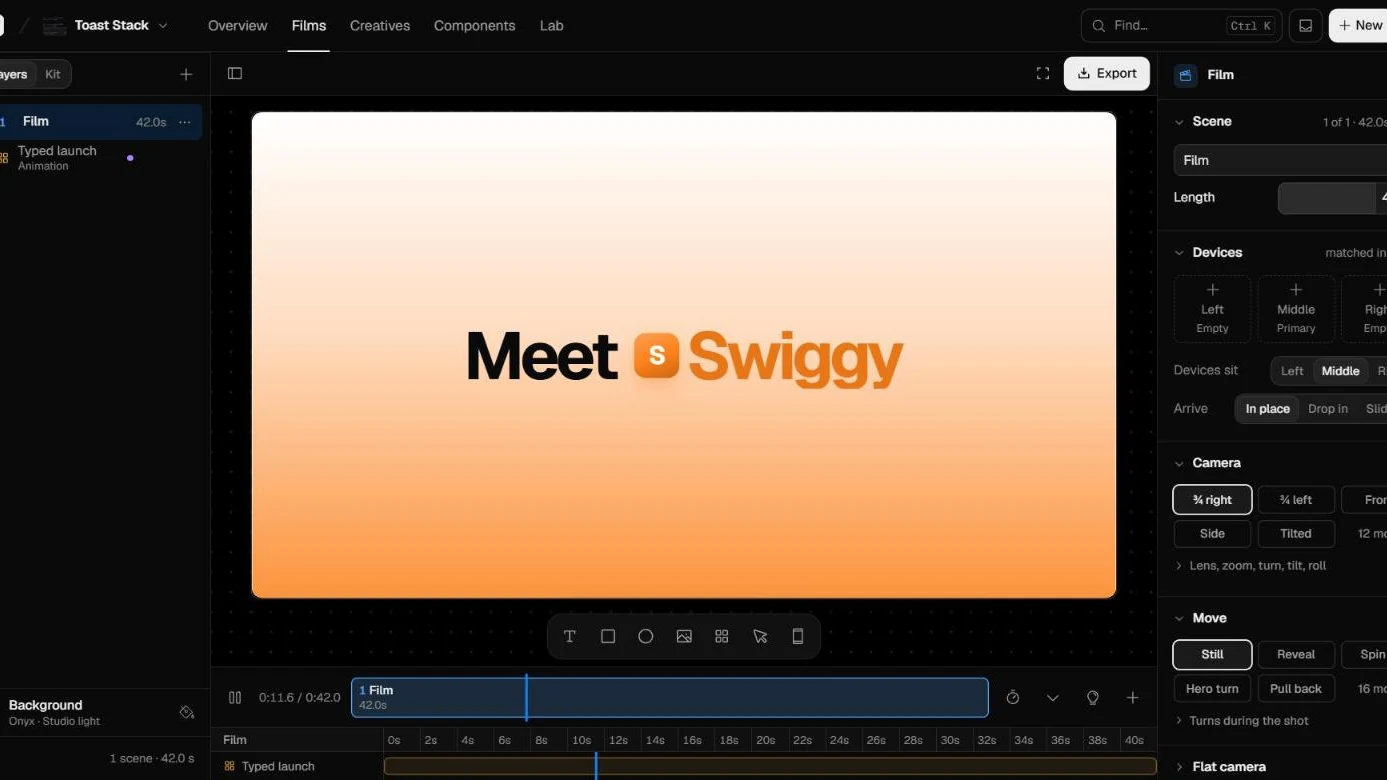Select the Ellipse shape tool
1387x780 pixels.
tap(646, 636)
